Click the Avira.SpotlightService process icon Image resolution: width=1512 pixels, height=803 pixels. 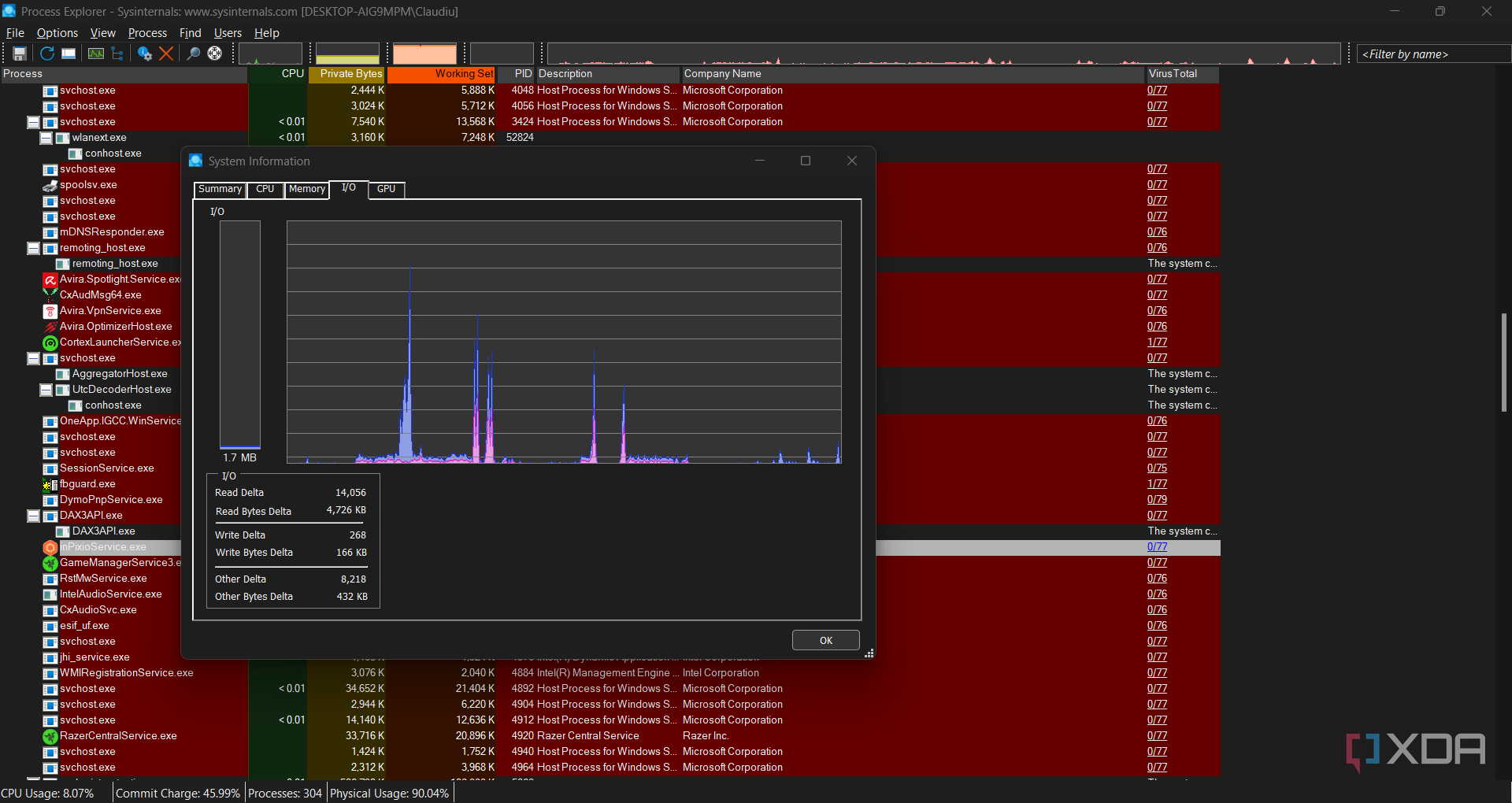coord(50,279)
